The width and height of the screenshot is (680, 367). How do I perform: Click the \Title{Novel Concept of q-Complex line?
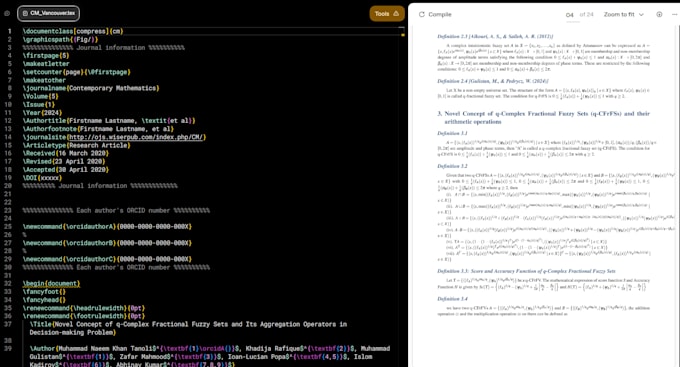tap(188, 328)
